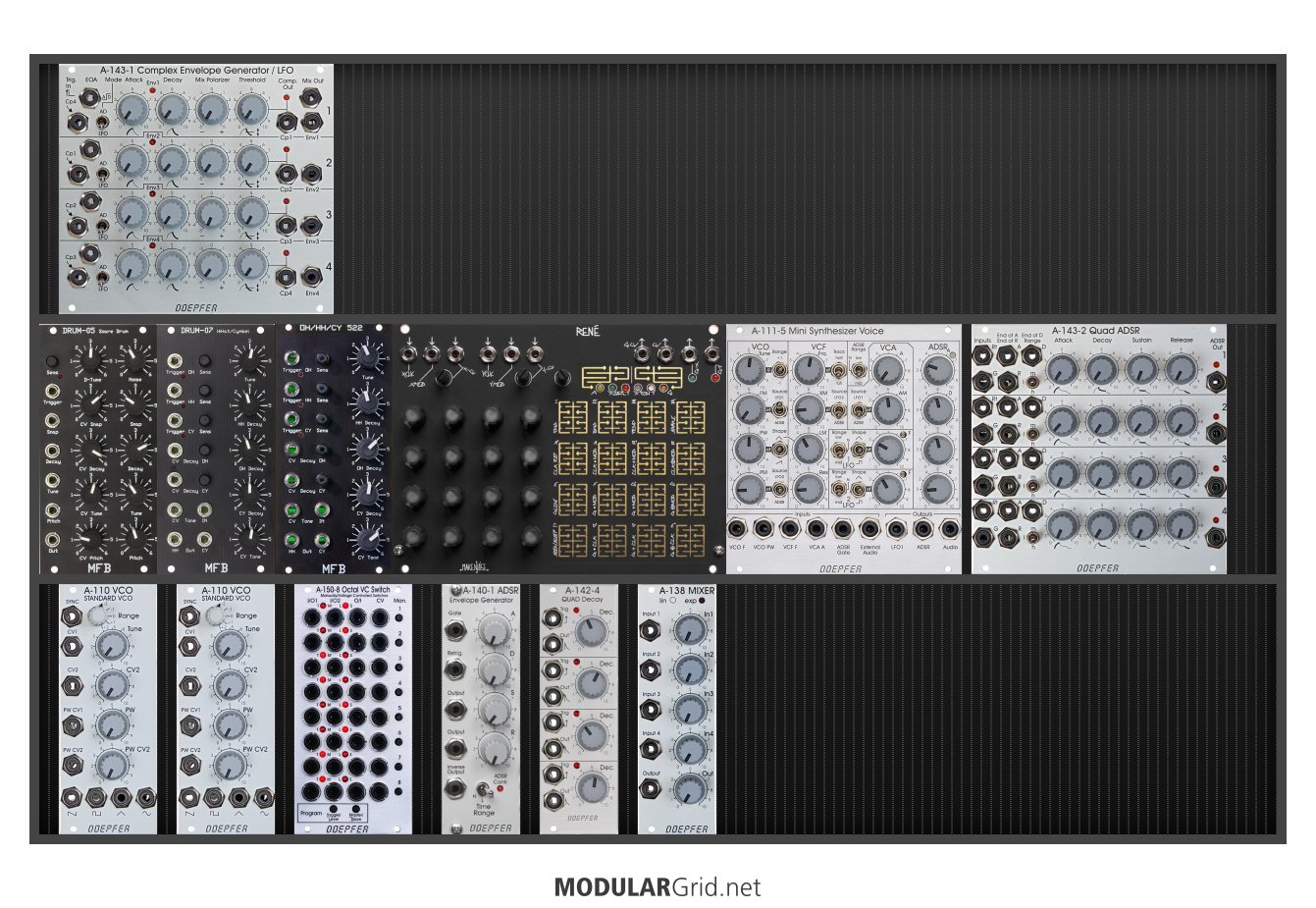Toggle the row 1 range switch on A-143-2
This screenshot has height=908, width=1316.
point(1032,381)
